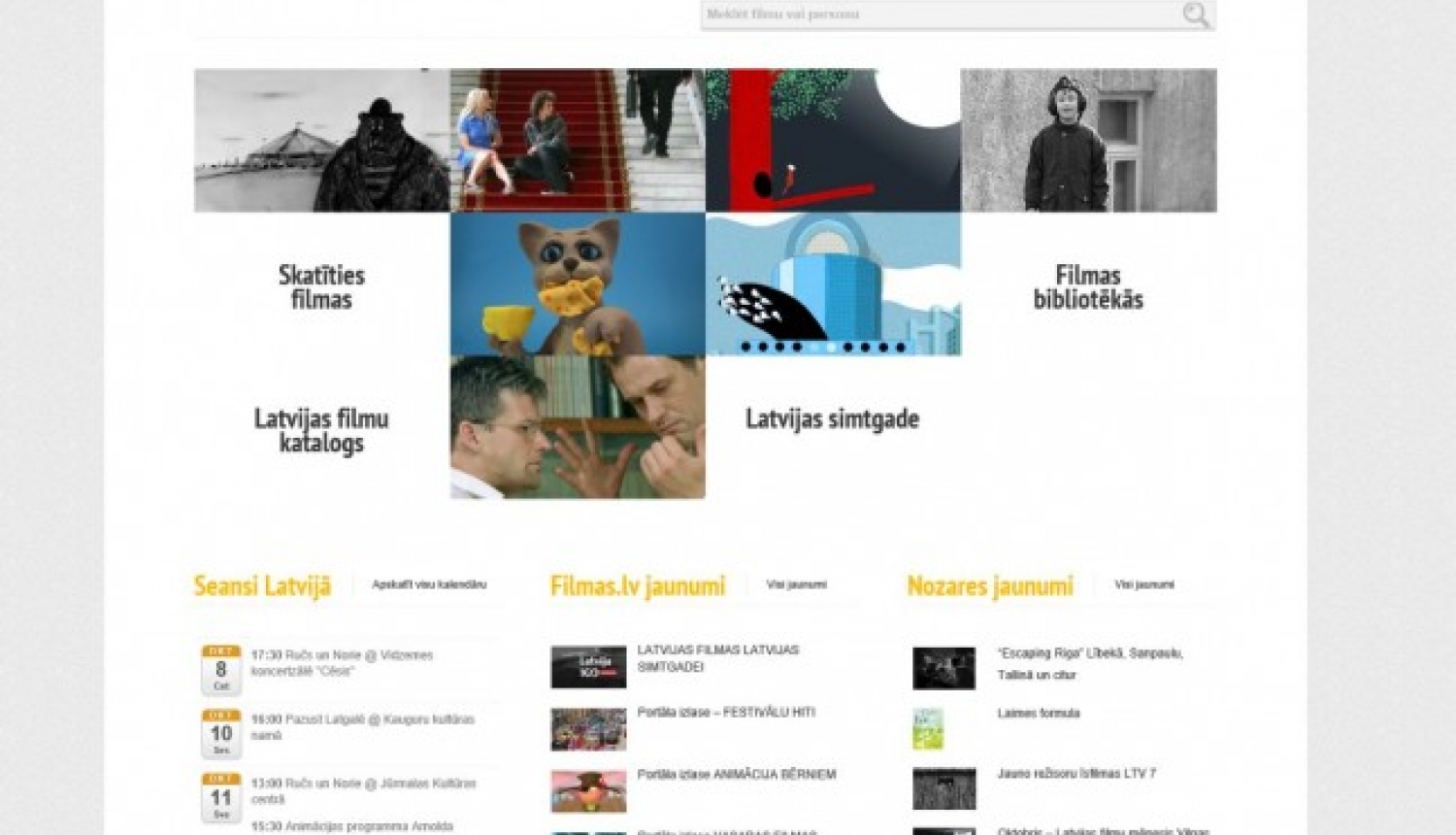1456x835 pixels.
Task: Open the red tree animation thumbnail
Action: pos(833,140)
